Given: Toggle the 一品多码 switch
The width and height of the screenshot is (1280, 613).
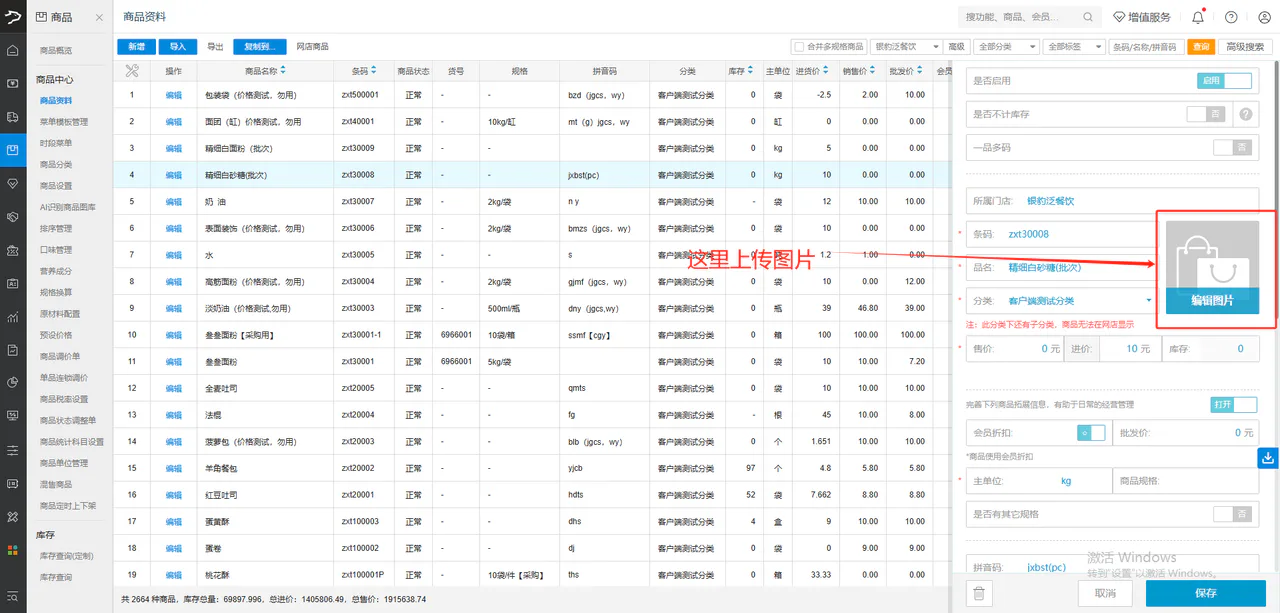Looking at the screenshot, I should pos(1232,147).
